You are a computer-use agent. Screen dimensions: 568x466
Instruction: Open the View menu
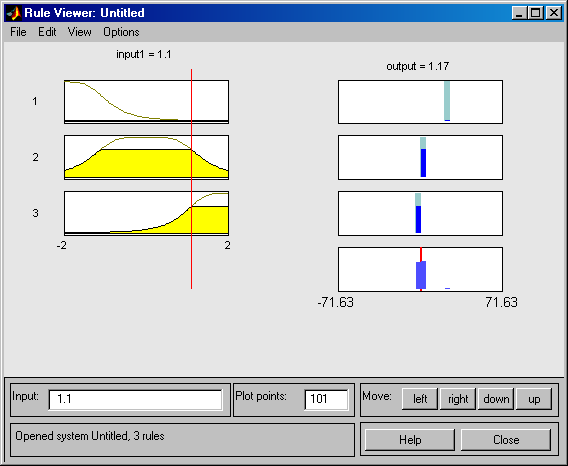click(x=79, y=32)
